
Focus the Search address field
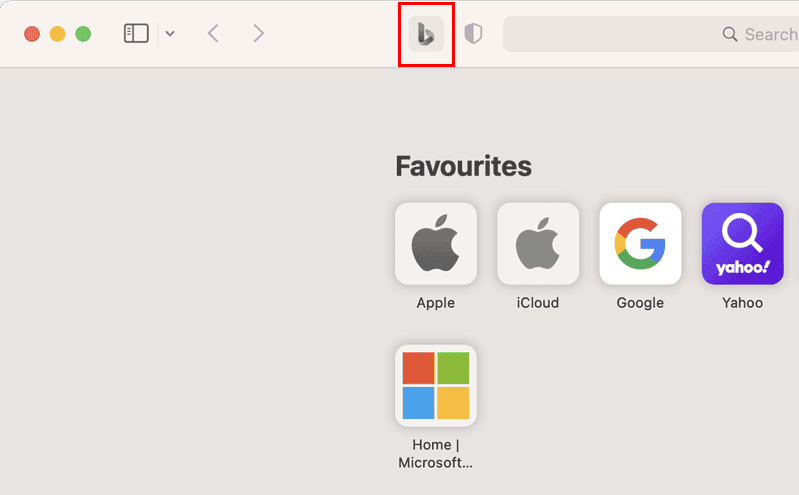tap(651, 34)
